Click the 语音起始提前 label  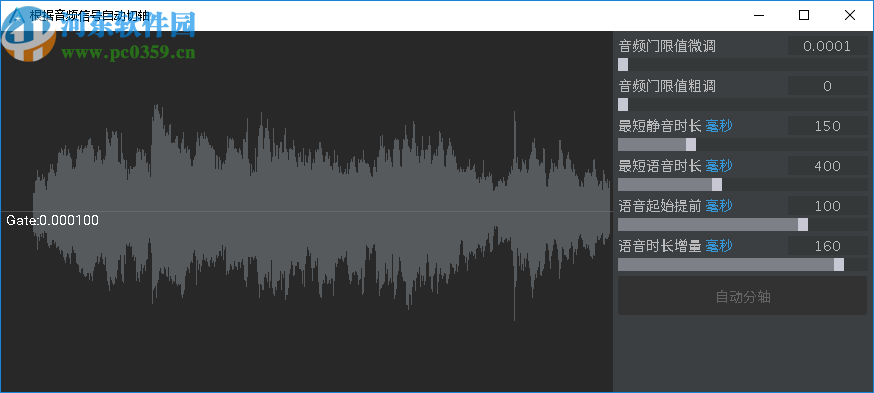click(660, 206)
